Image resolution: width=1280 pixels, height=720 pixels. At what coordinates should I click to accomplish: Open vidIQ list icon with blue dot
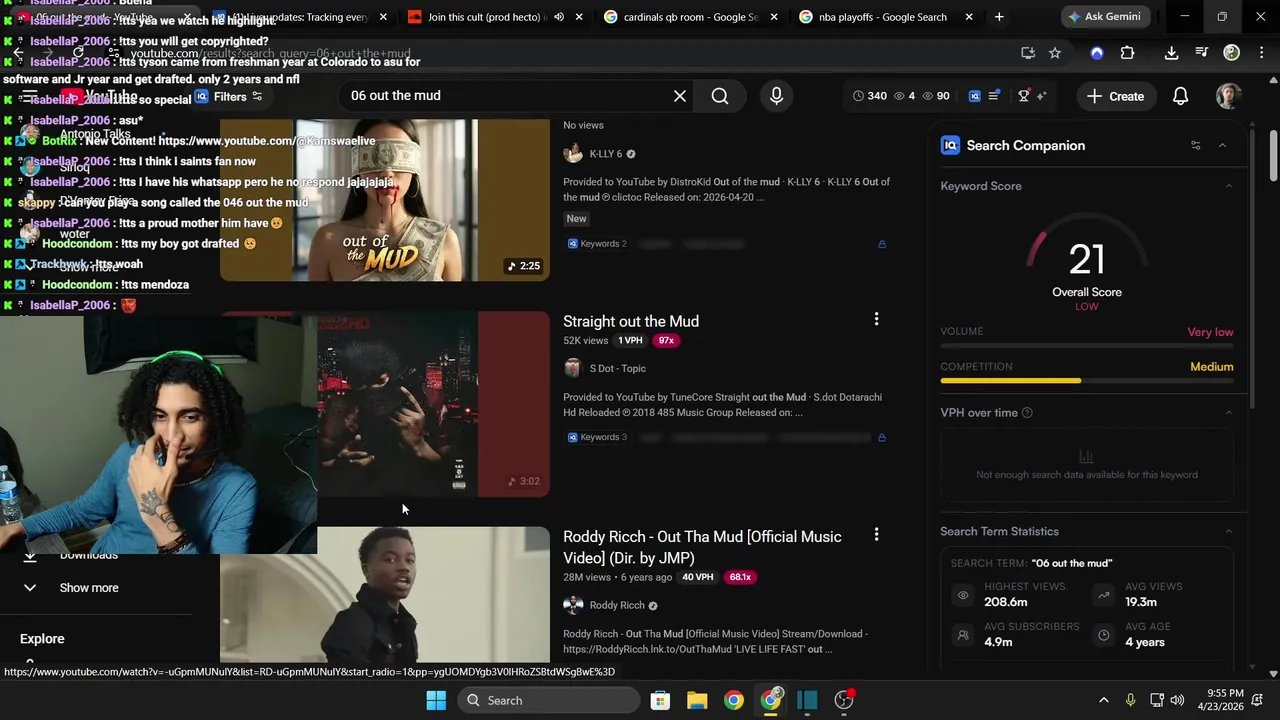pyautogui.click(x=994, y=96)
